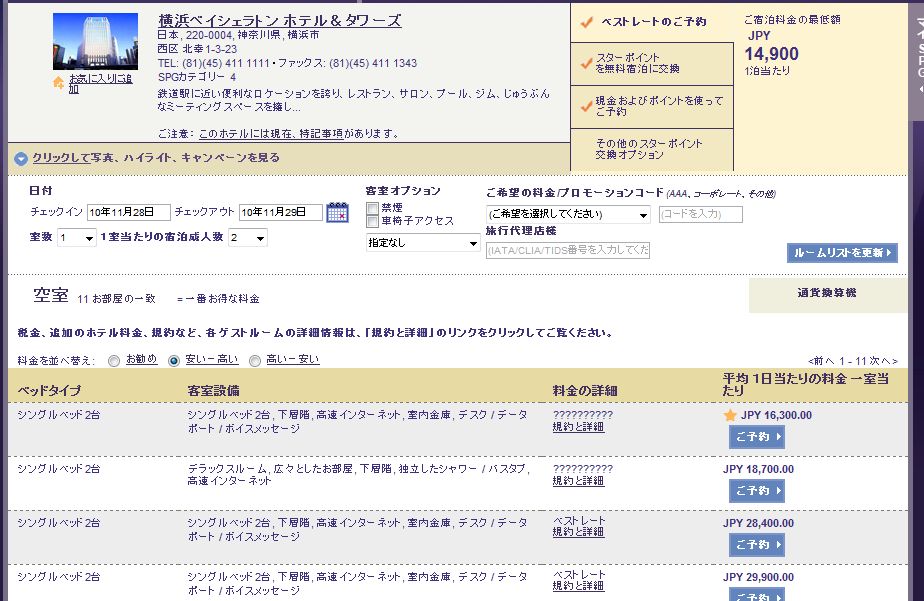Click ご予約 for the JPY 18,700.00 room

point(757,491)
